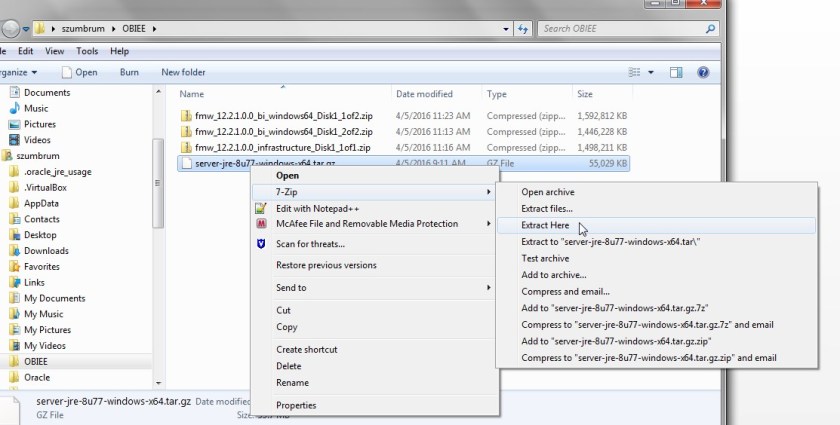Select the Oracle folder in navigation tree

(x=37, y=377)
